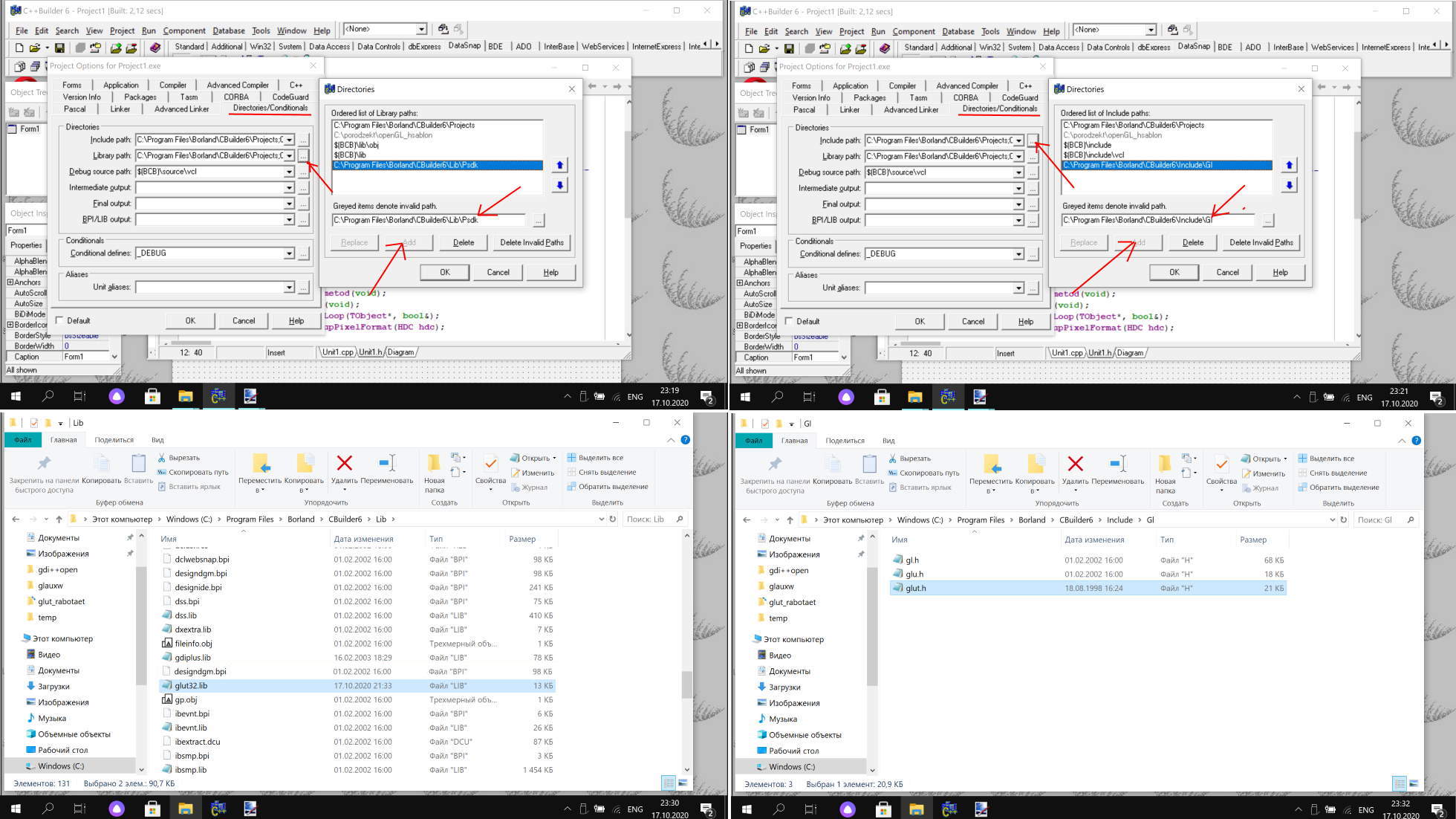Refresh the Lib Explorer address bar
This screenshot has height=819, width=1456.
(x=613, y=519)
